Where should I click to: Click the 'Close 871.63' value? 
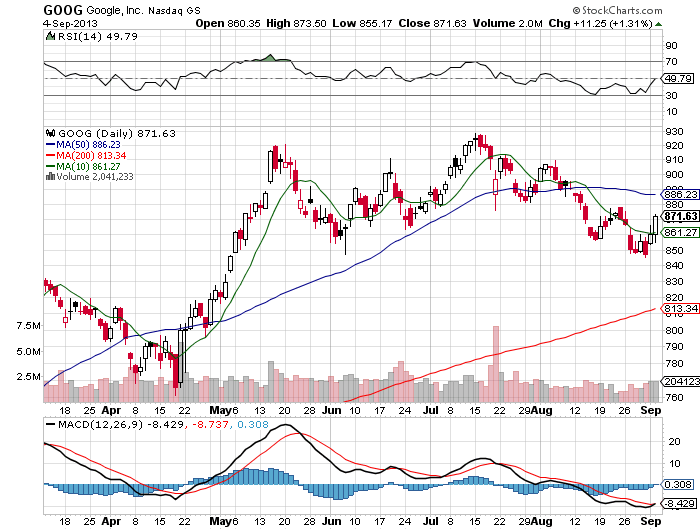click(432, 23)
